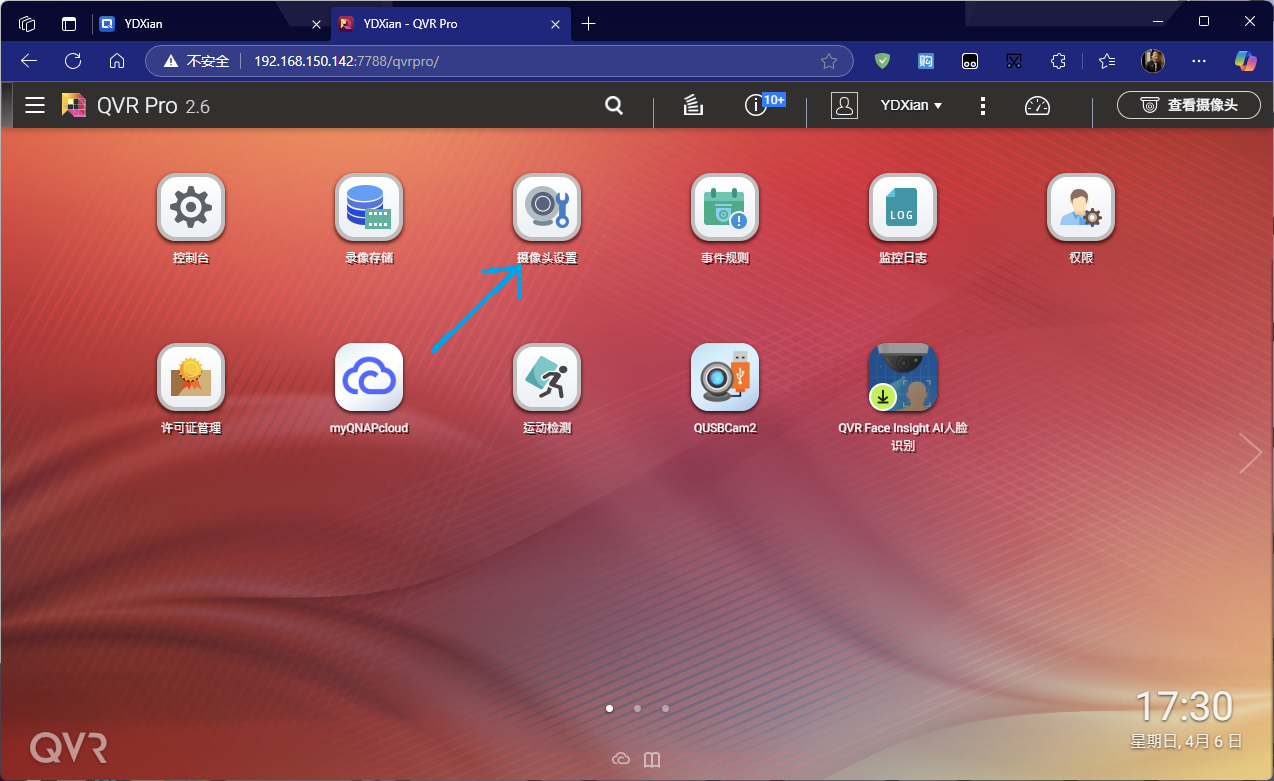Screen dimensions: 1274x781
Task: Select the second desktop page dot
Action: pyautogui.click(x=637, y=708)
